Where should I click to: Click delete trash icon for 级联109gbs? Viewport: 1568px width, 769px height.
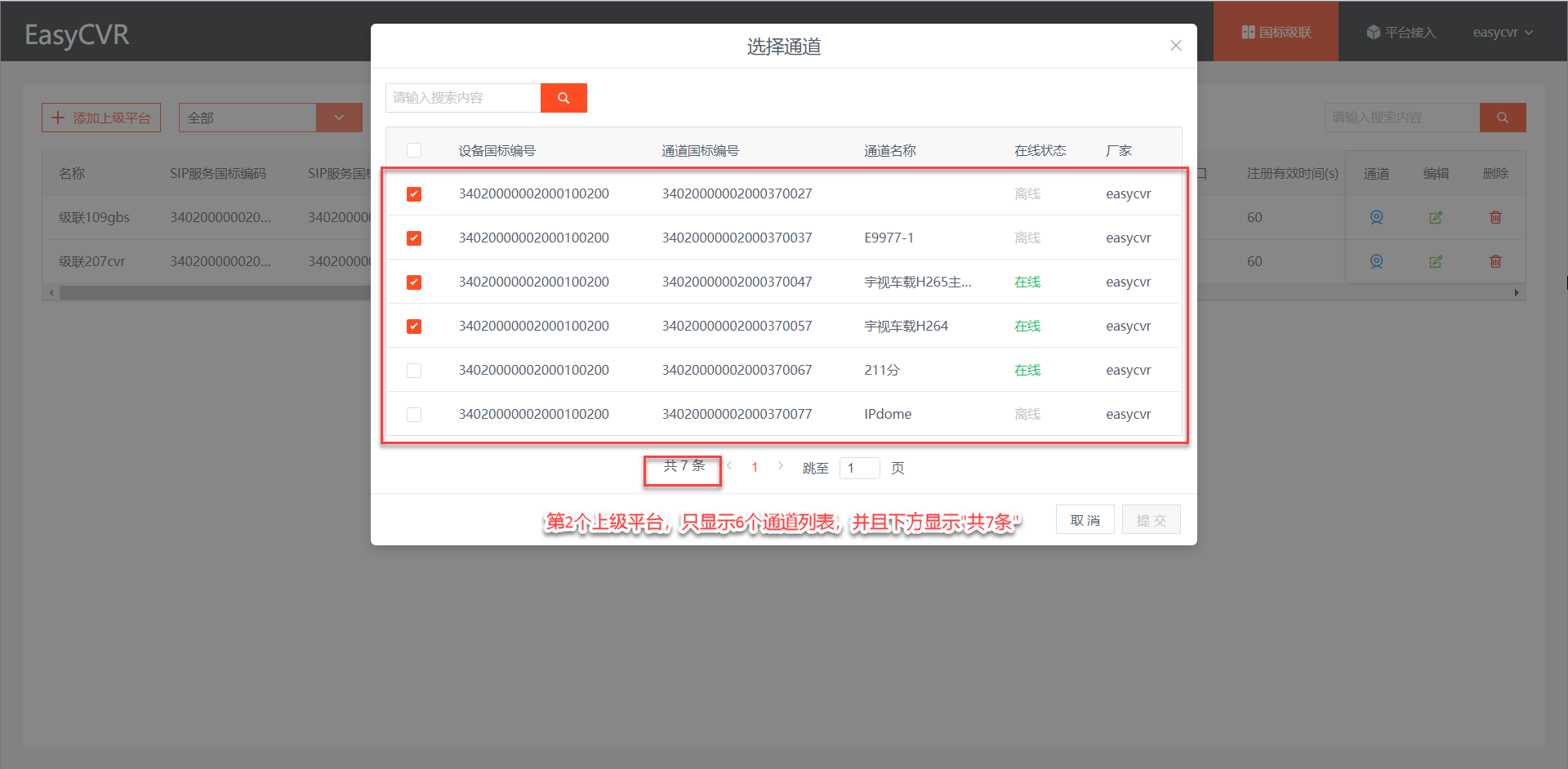[x=1495, y=217]
